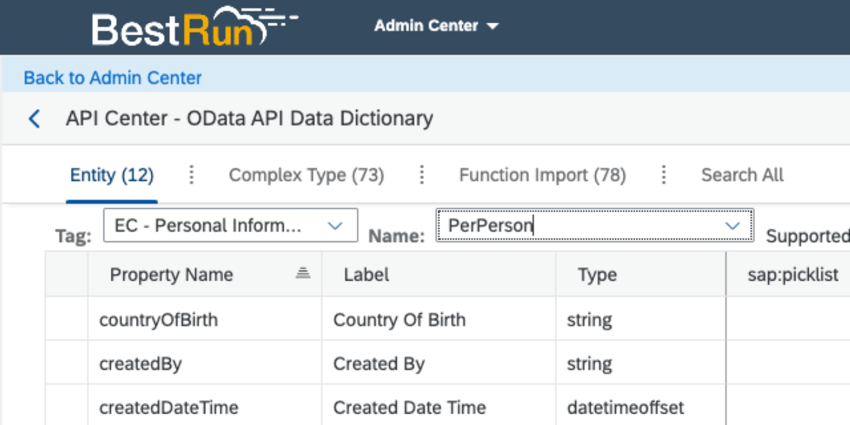Image resolution: width=850 pixels, height=425 pixels.
Task: Open the Function Import (78) tab
Action: pyautogui.click(x=542, y=175)
